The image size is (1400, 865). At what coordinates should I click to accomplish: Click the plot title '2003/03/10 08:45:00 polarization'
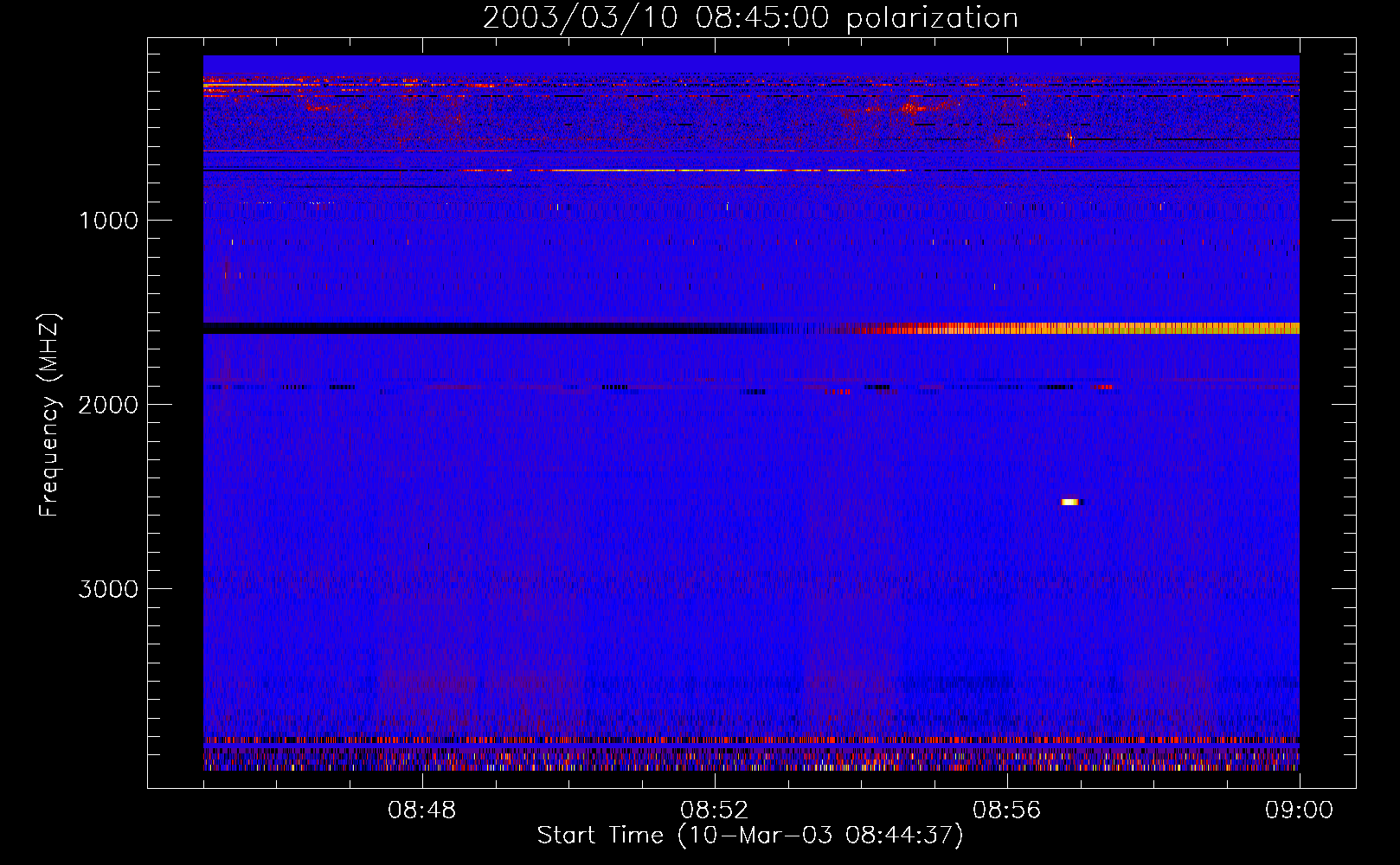(x=750, y=17)
